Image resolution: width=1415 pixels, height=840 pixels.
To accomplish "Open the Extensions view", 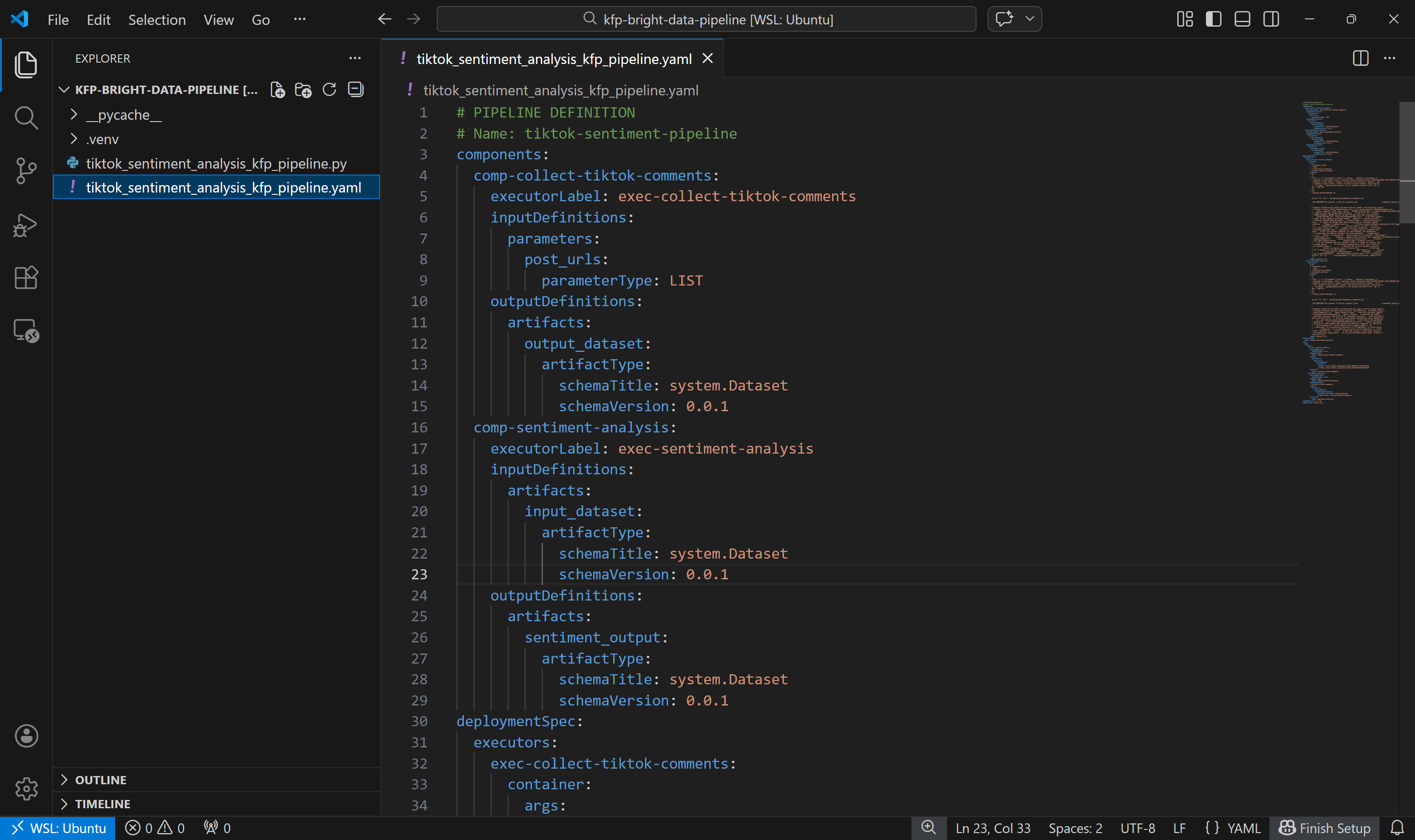I will click(x=25, y=277).
